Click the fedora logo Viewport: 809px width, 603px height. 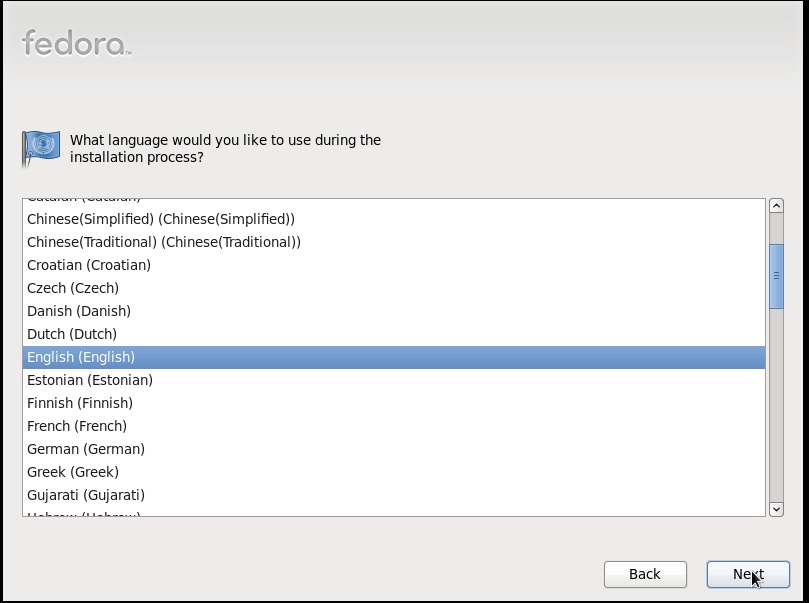tap(76, 43)
